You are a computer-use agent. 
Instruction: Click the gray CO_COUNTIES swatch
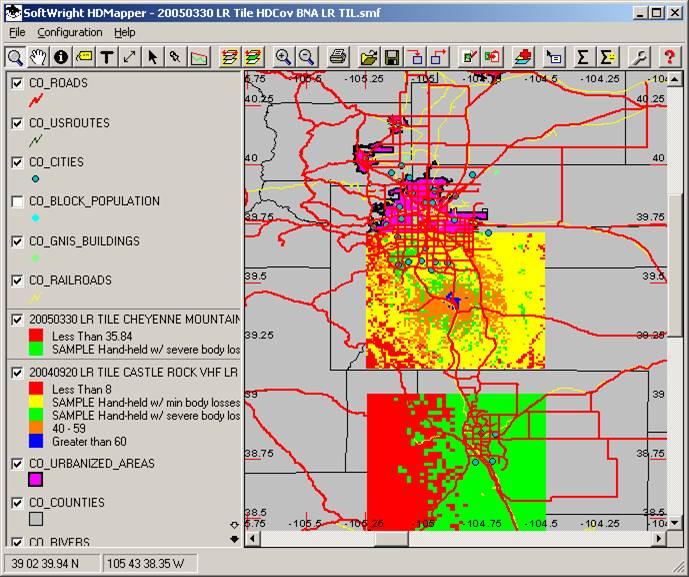[36, 519]
